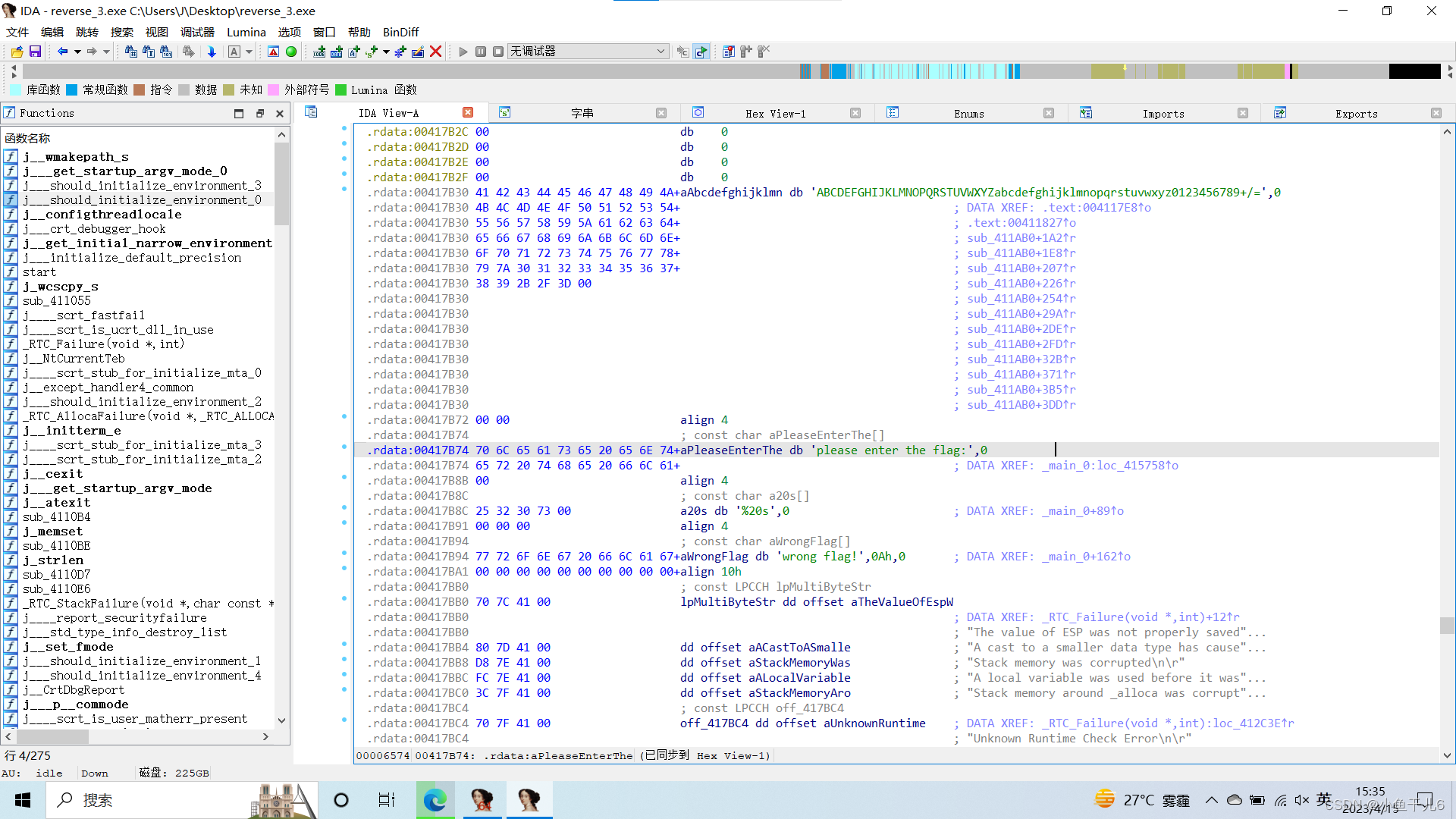The width and height of the screenshot is (1456, 819).
Task: Switch to the Hex View-1 tab
Action: point(775,113)
